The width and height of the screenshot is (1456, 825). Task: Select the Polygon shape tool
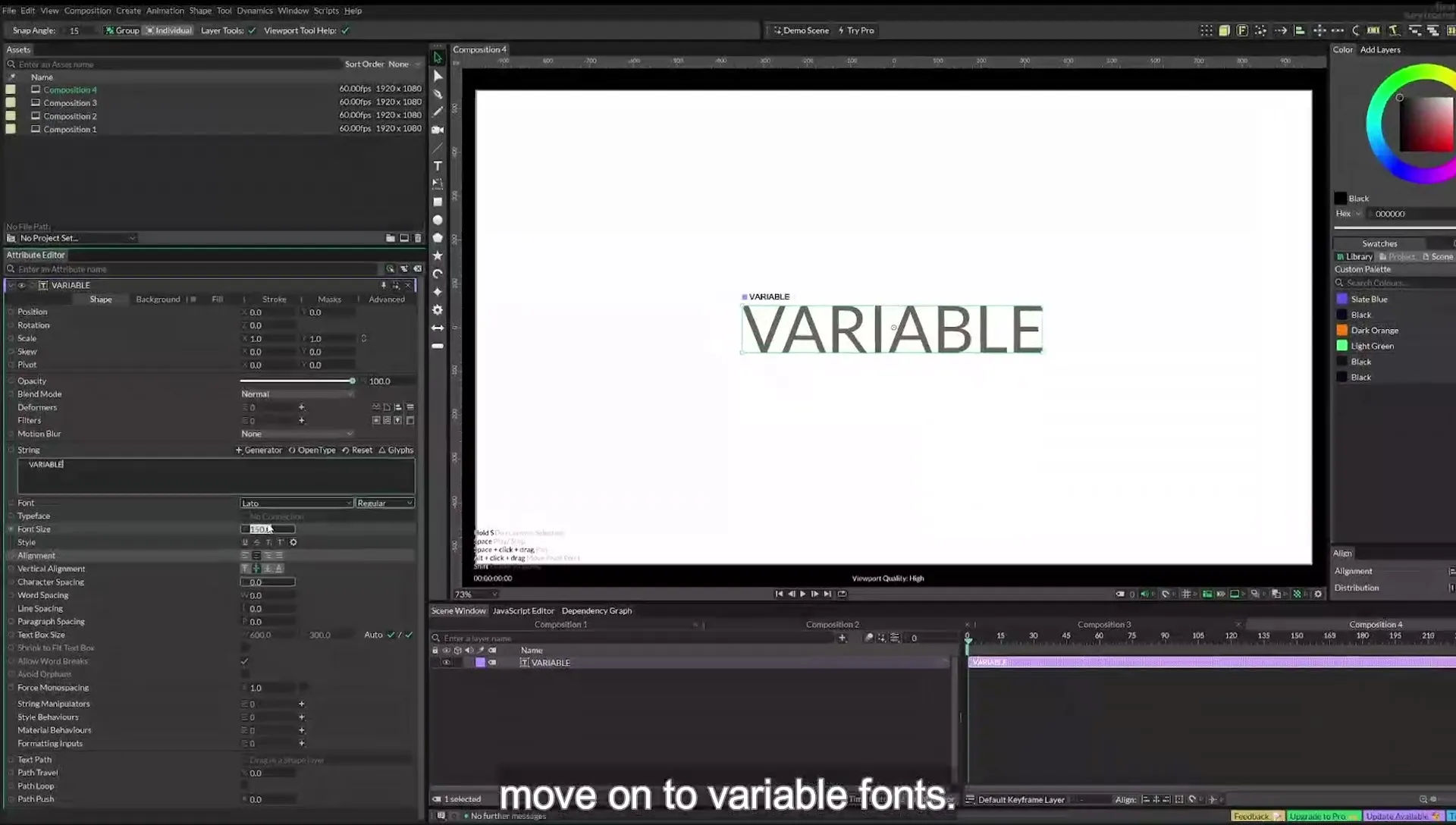click(438, 237)
